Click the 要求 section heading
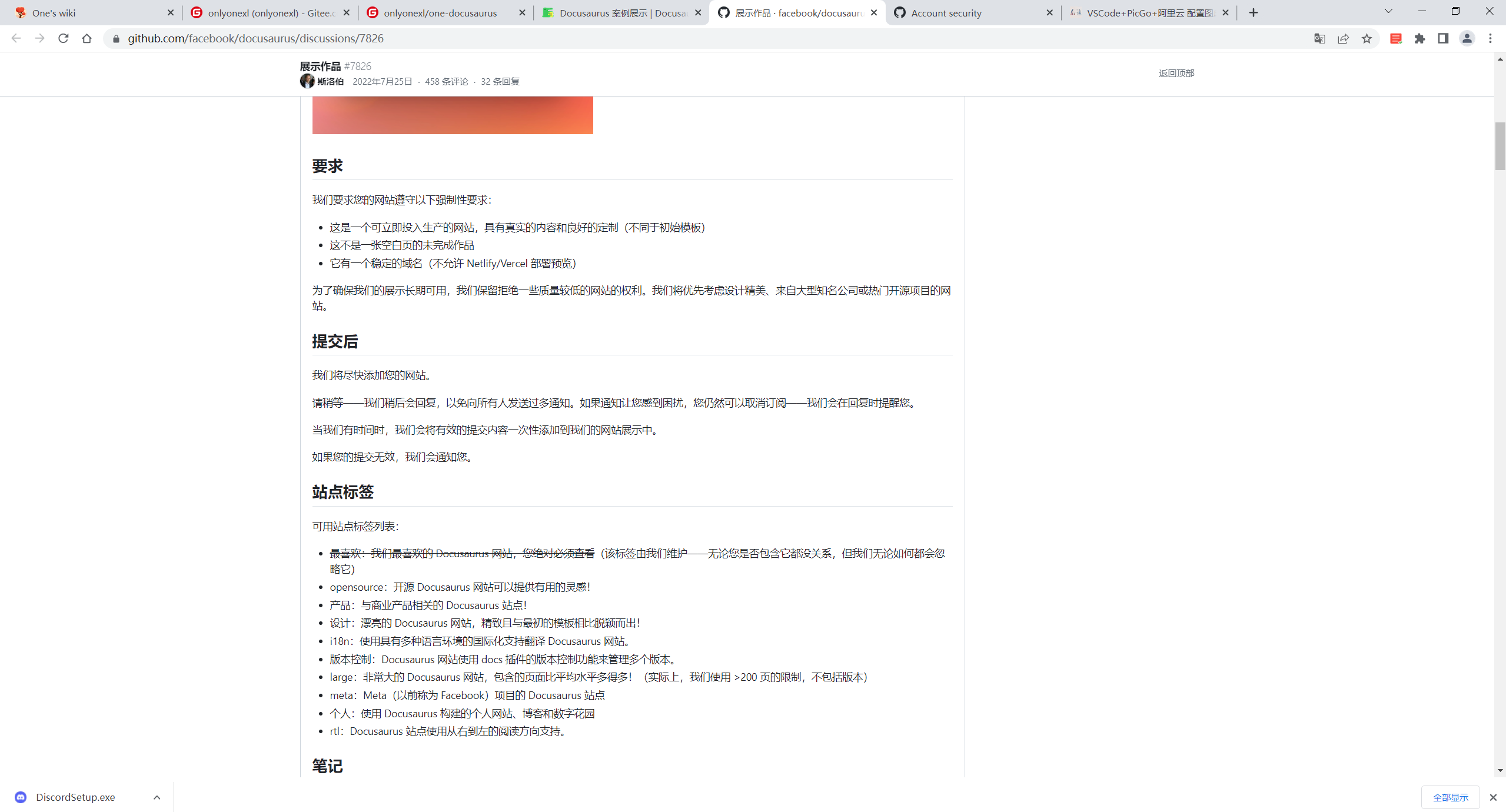The image size is (1506, 812). (327, 166)
